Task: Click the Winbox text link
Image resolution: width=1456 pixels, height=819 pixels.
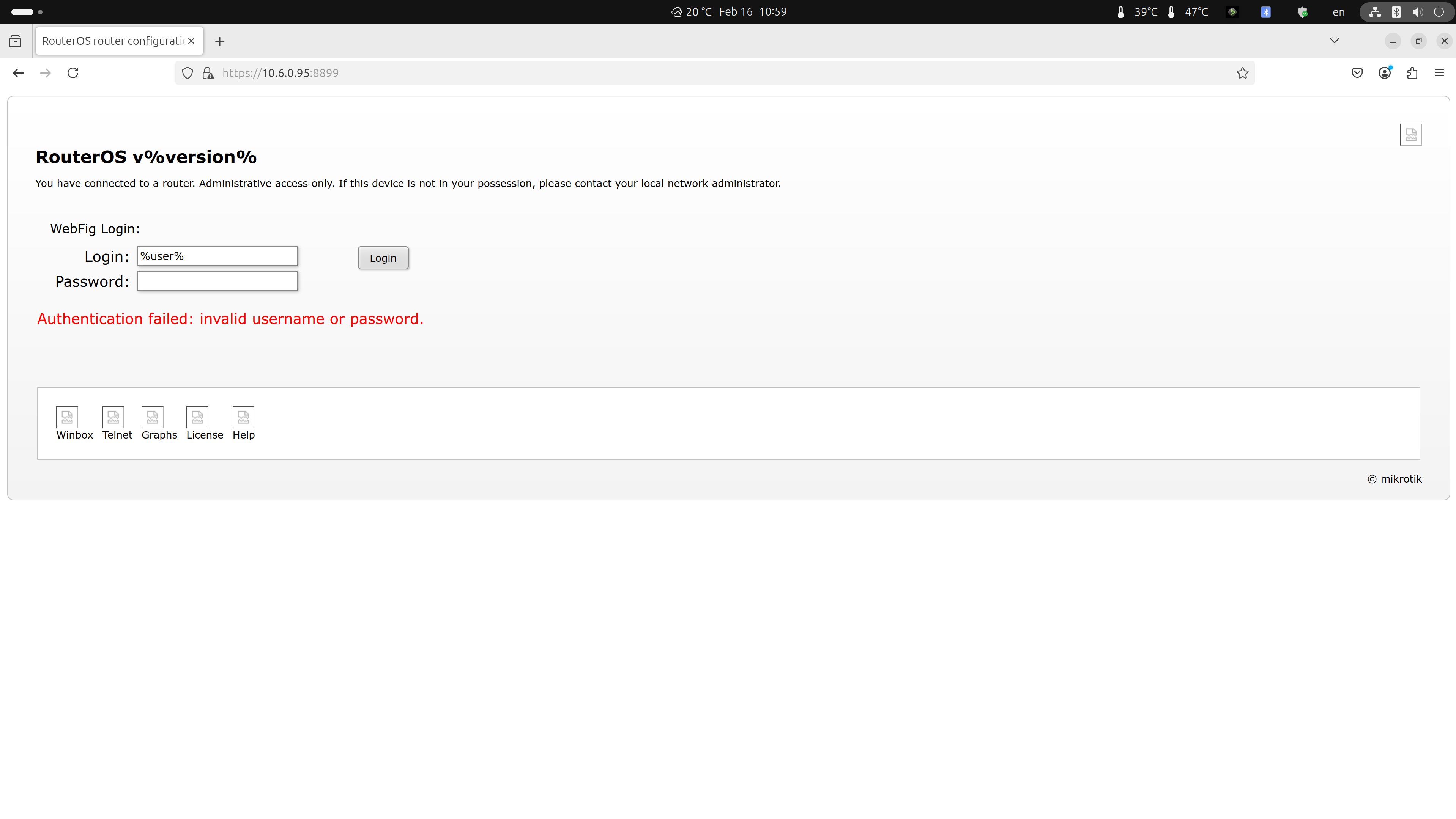Action: click(75, 435)
